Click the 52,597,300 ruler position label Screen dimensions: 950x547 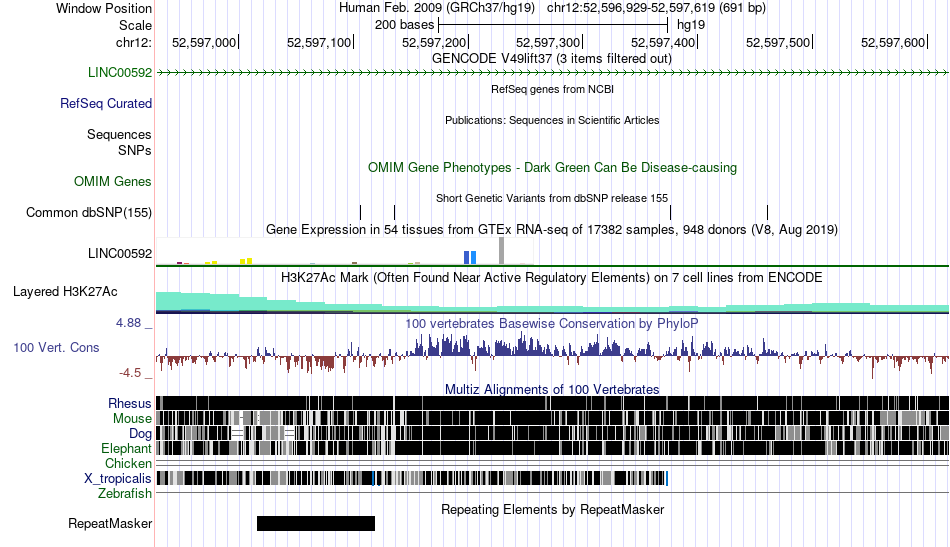click(x=548, y=42)
